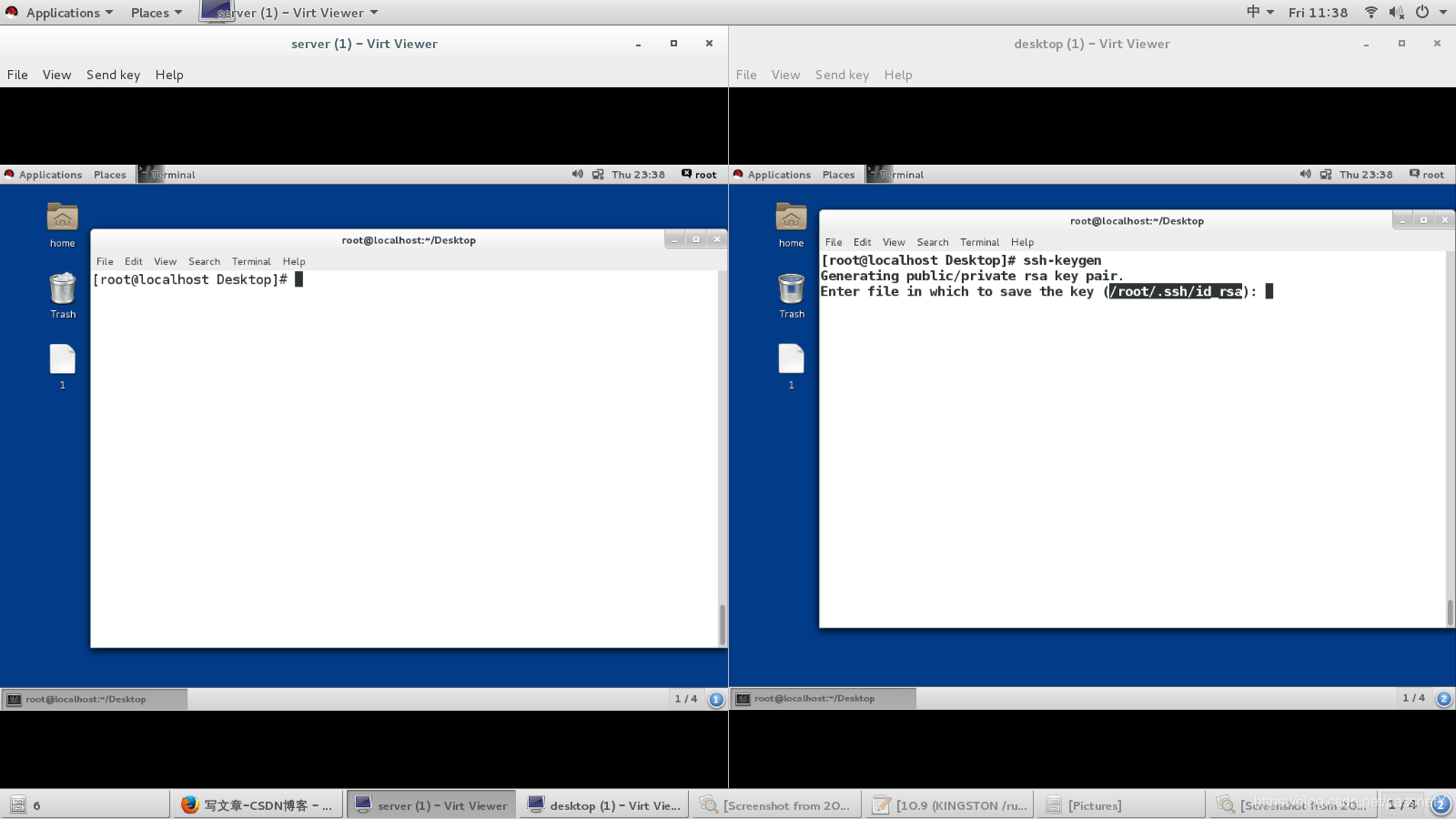Click Terminal app button in desktop guest panel
Screen dimensions: 1456x819
[x=896, y=175]
